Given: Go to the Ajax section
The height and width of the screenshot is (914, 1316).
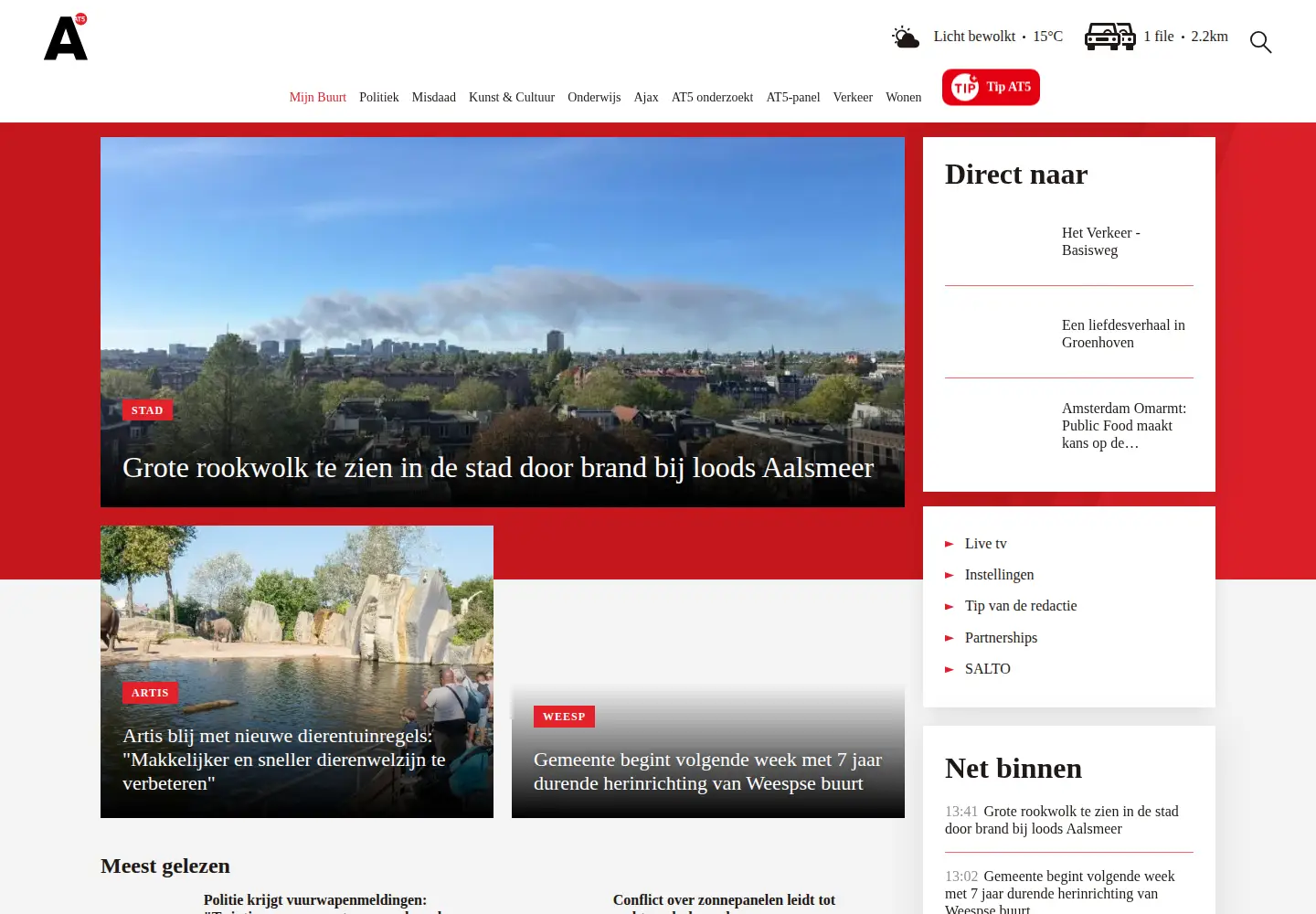Looking at the screenshot, I should [x=646, y=97].
